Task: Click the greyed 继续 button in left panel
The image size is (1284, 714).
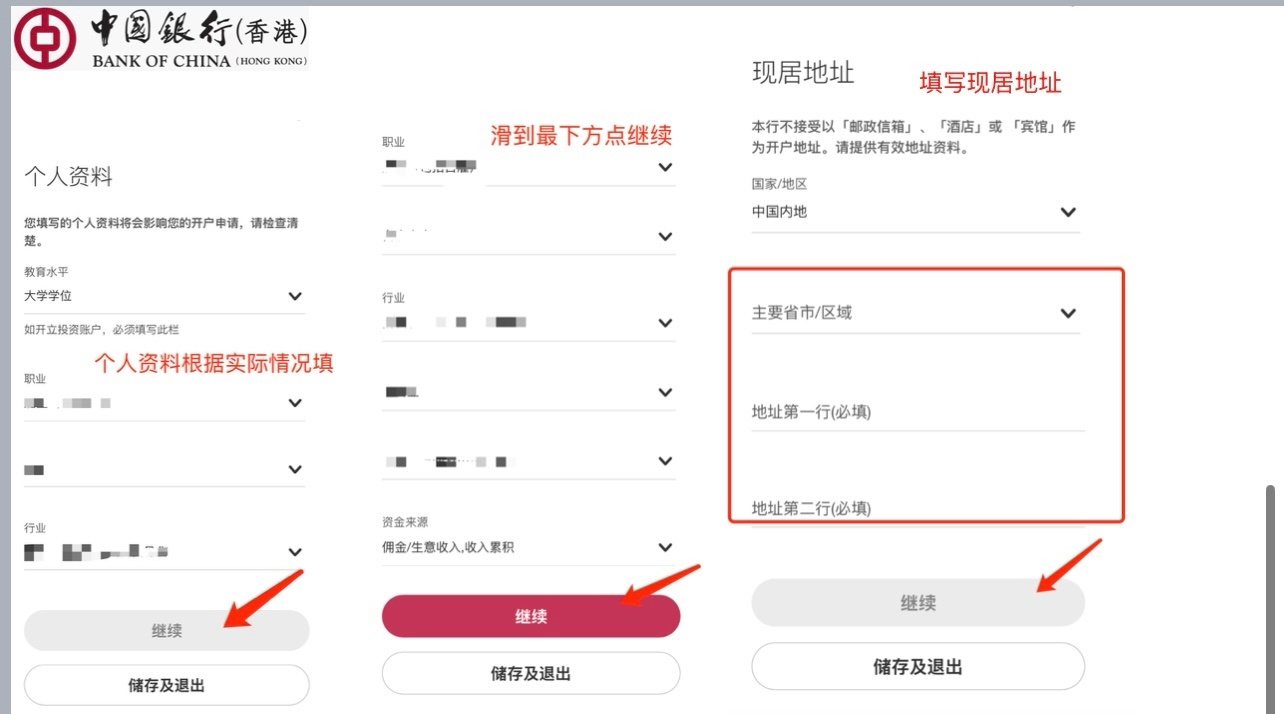Action: (166, 631)
